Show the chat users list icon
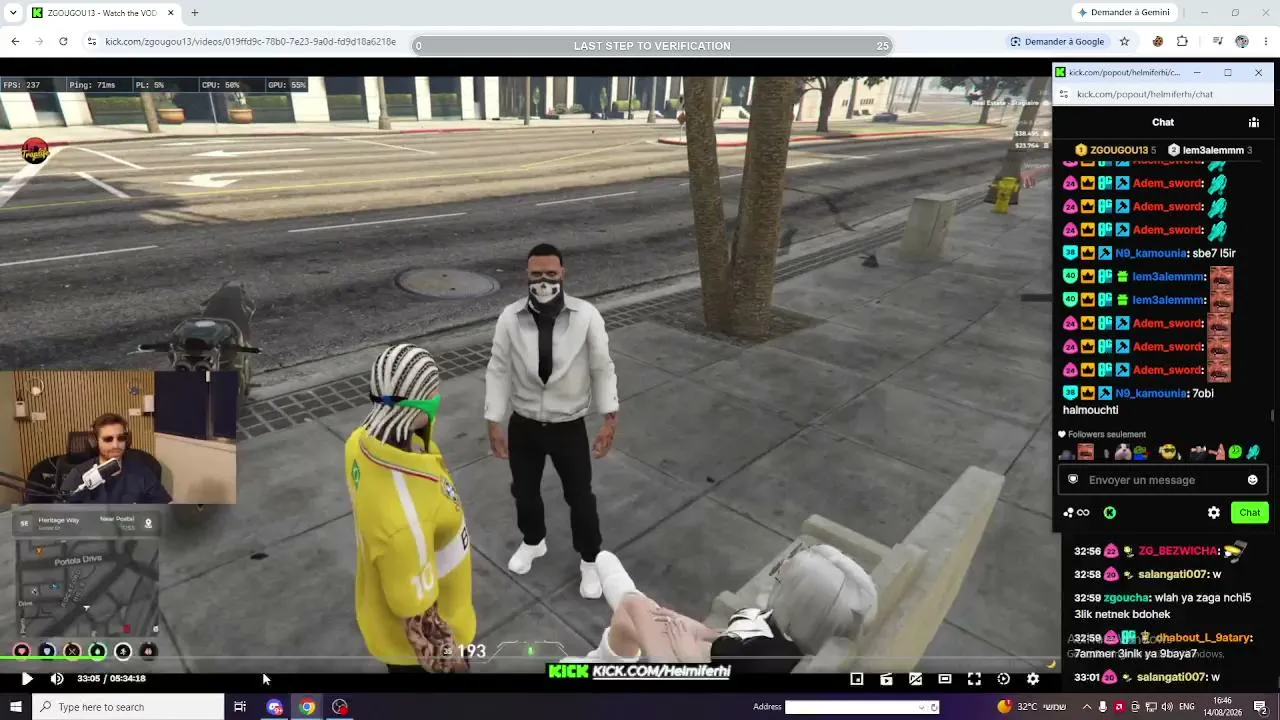The width and height of the screenshot is (1280, 720). point(1253,122)
